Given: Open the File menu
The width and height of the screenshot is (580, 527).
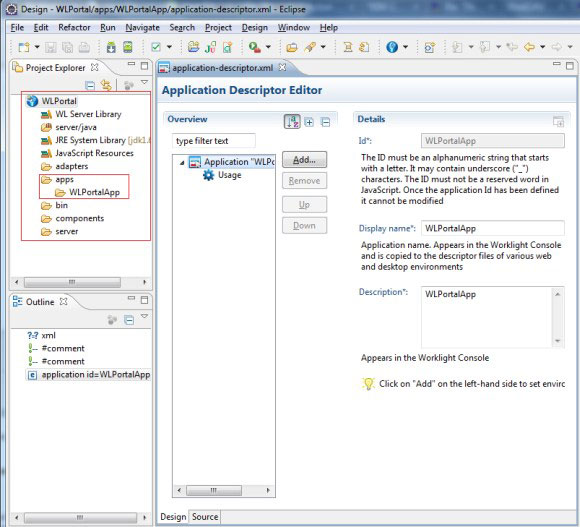Looking at the screenshot, I should [17, 28].
